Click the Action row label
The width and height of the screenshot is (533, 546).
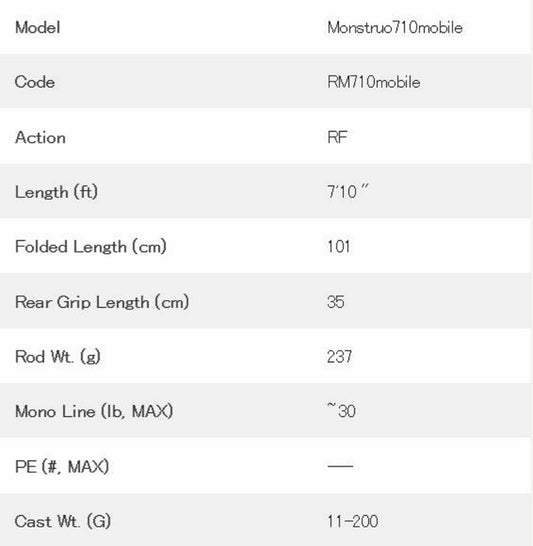coord(40,137)
